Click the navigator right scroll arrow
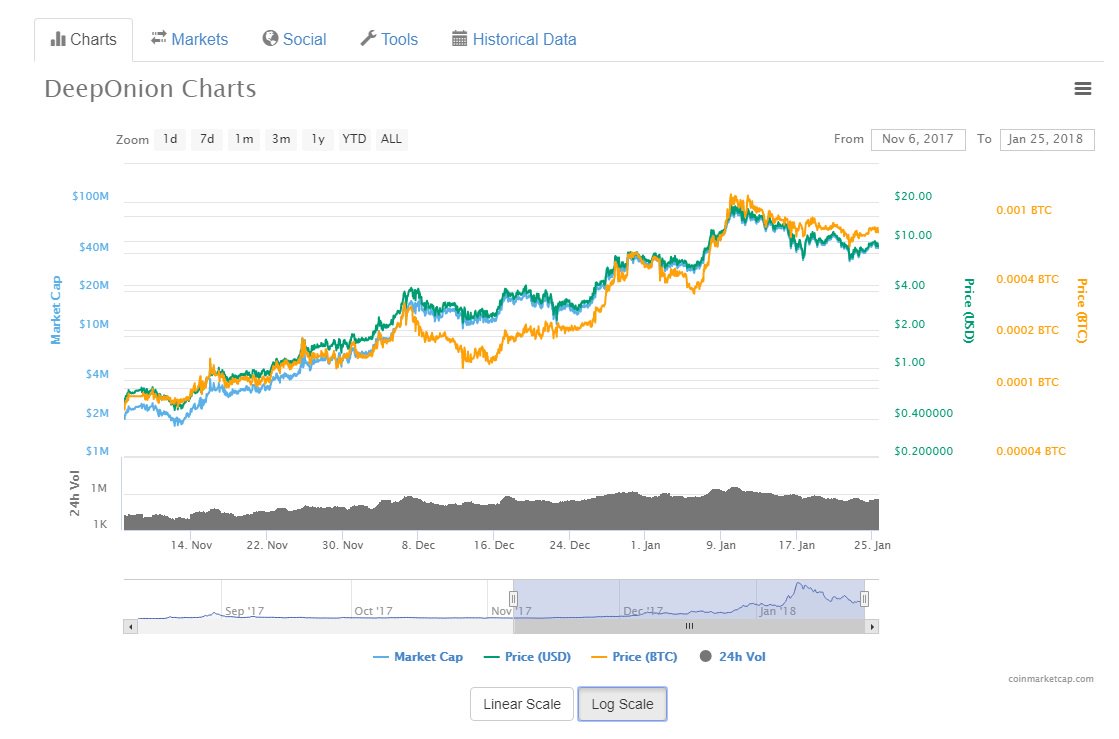The height and width of the screenshot is (739, 1119). (871, 626)
